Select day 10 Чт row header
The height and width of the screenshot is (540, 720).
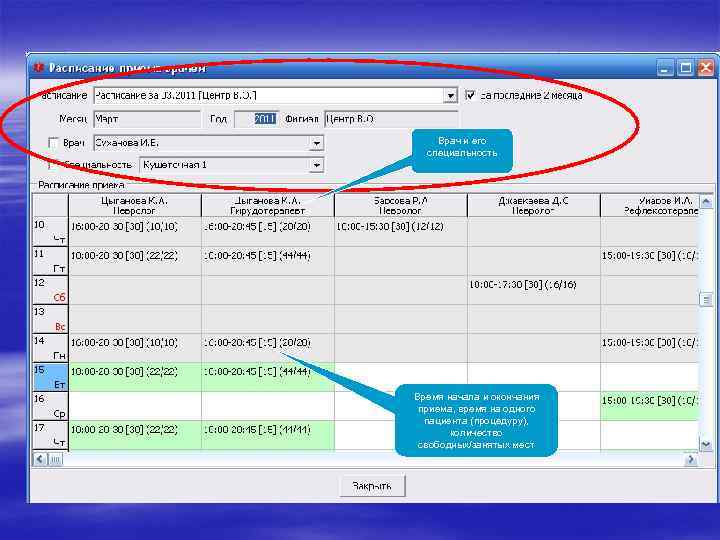(x=51, y=232)
